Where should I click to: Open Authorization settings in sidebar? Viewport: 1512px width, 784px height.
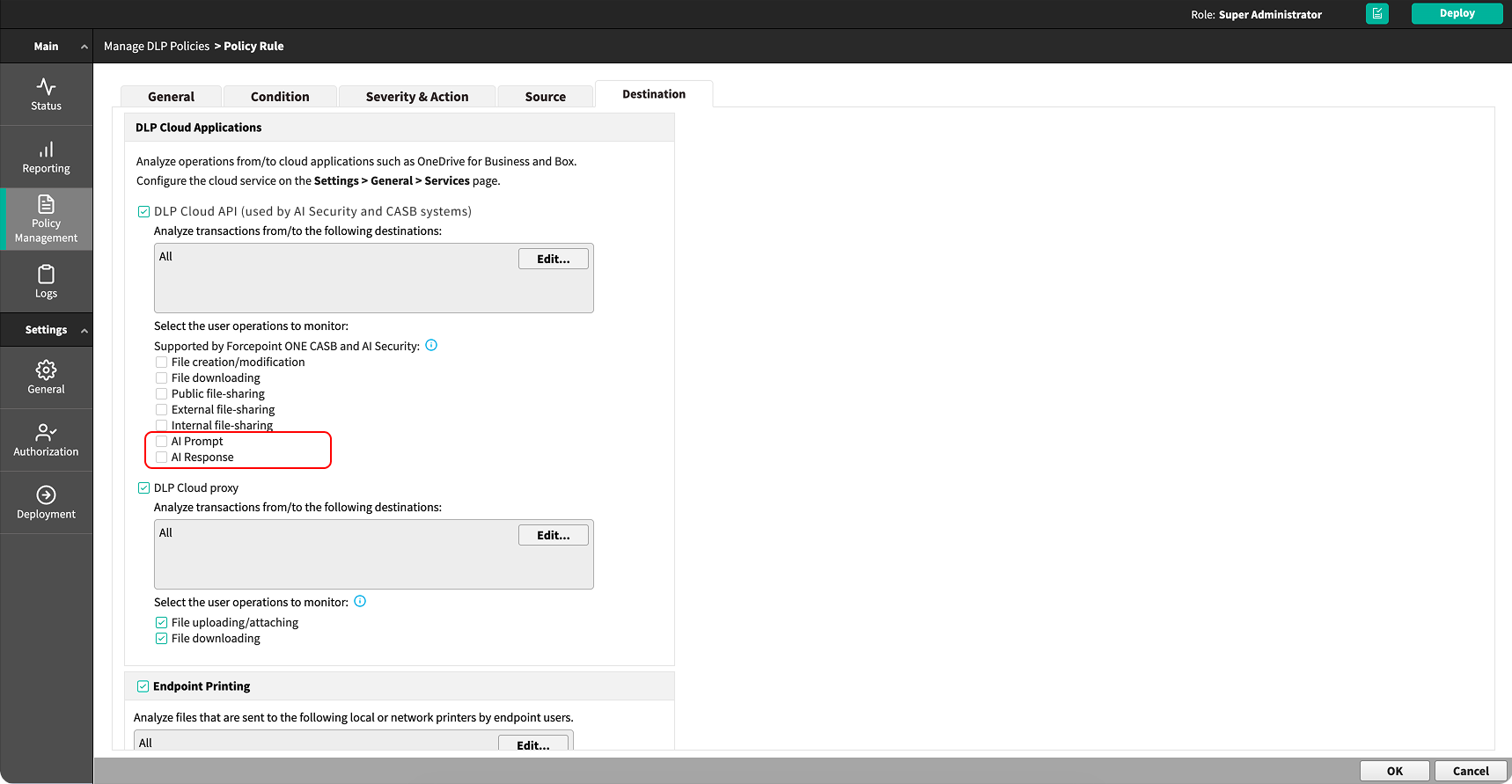46,440
